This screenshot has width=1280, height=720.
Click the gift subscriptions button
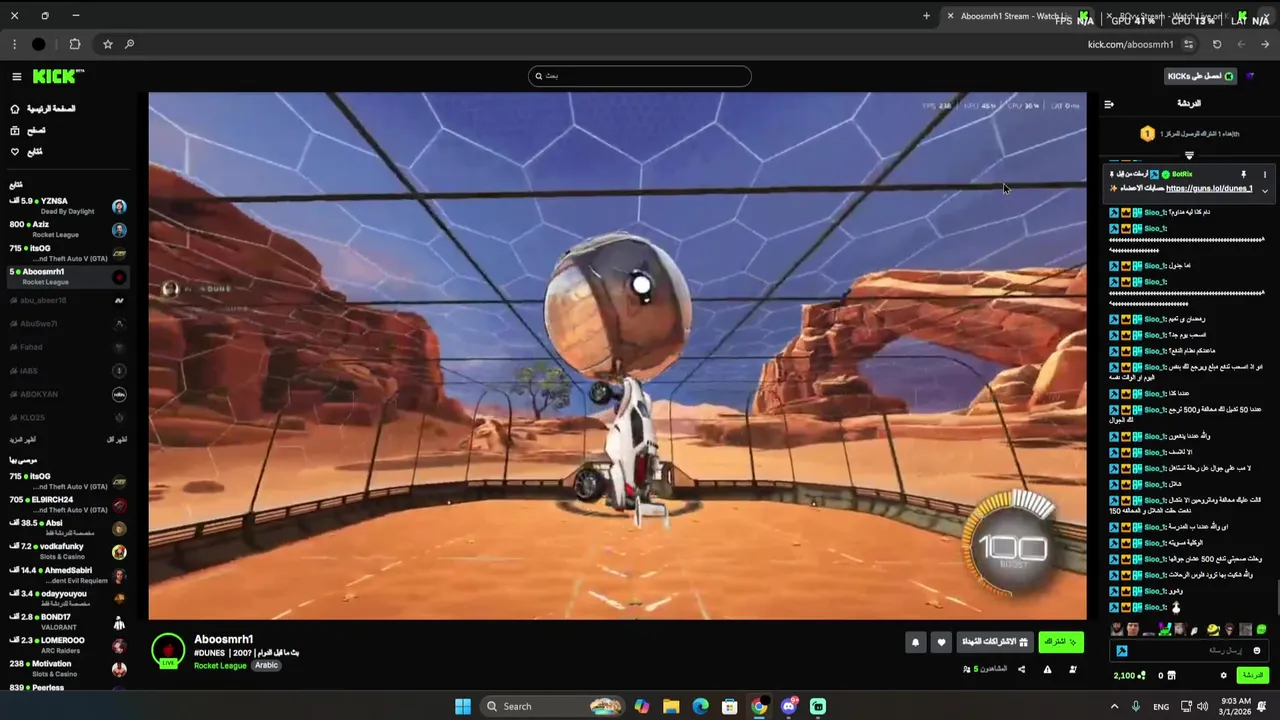(x=995, y=642)
